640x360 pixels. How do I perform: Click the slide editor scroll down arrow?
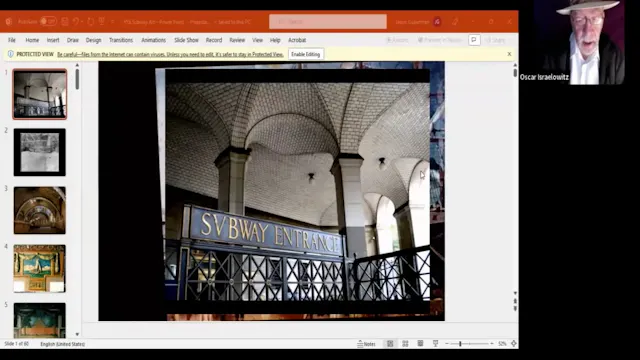click(515, 293)
